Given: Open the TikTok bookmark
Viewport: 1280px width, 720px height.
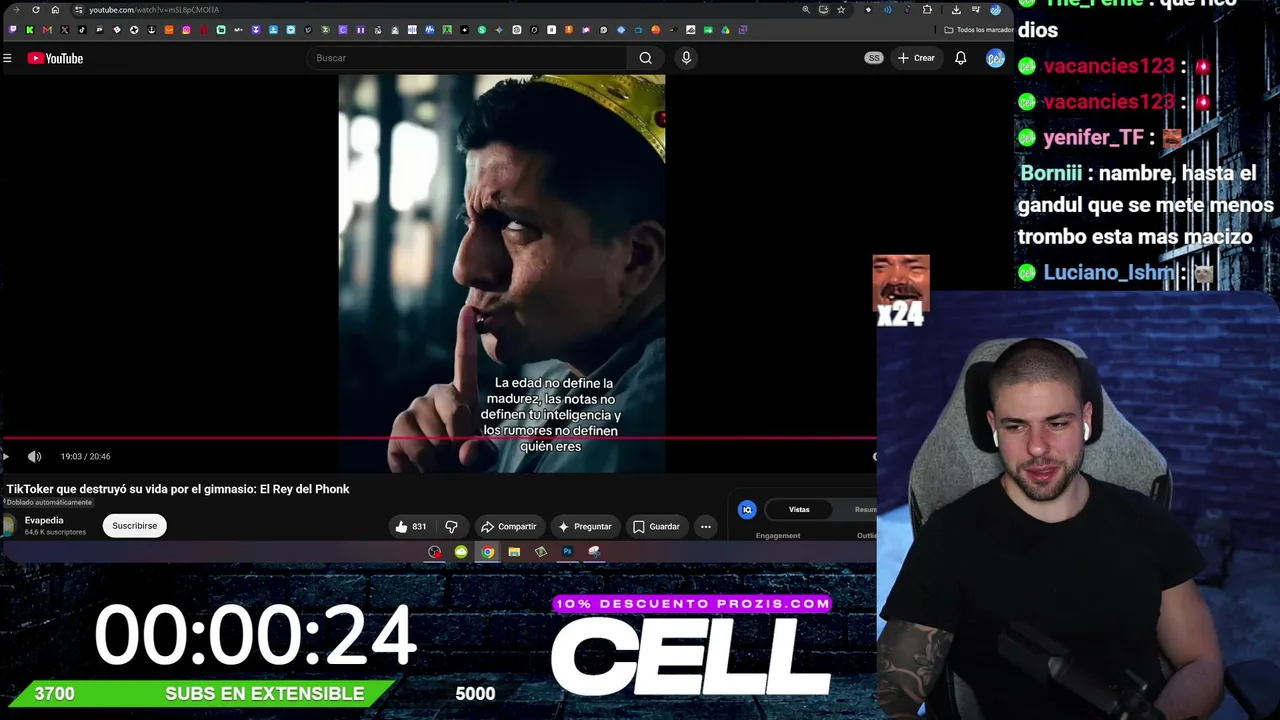Looking at the screenshot, I should pyautogui.click(x=82, y=30).
